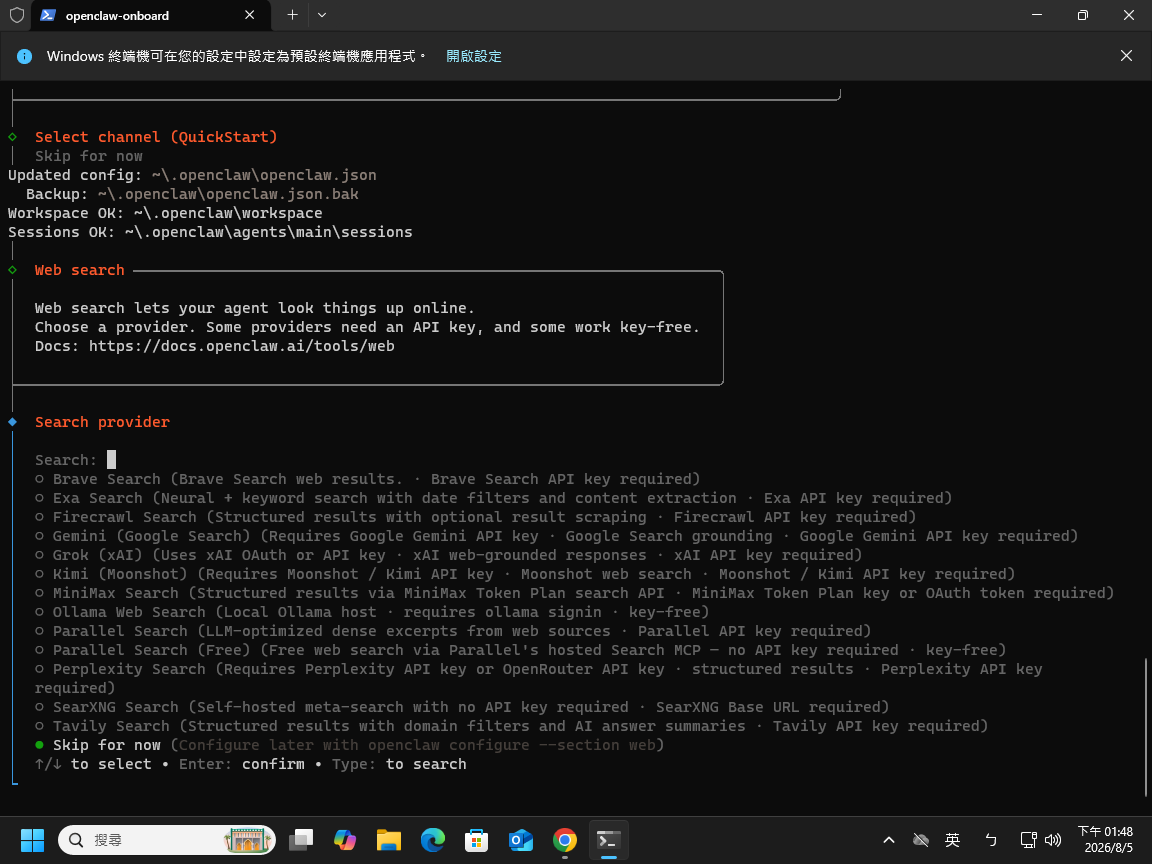Select Kimi (Moonshot) radio option
The width and height of the screenshot is (1152, 864).
tap(40, 575)
